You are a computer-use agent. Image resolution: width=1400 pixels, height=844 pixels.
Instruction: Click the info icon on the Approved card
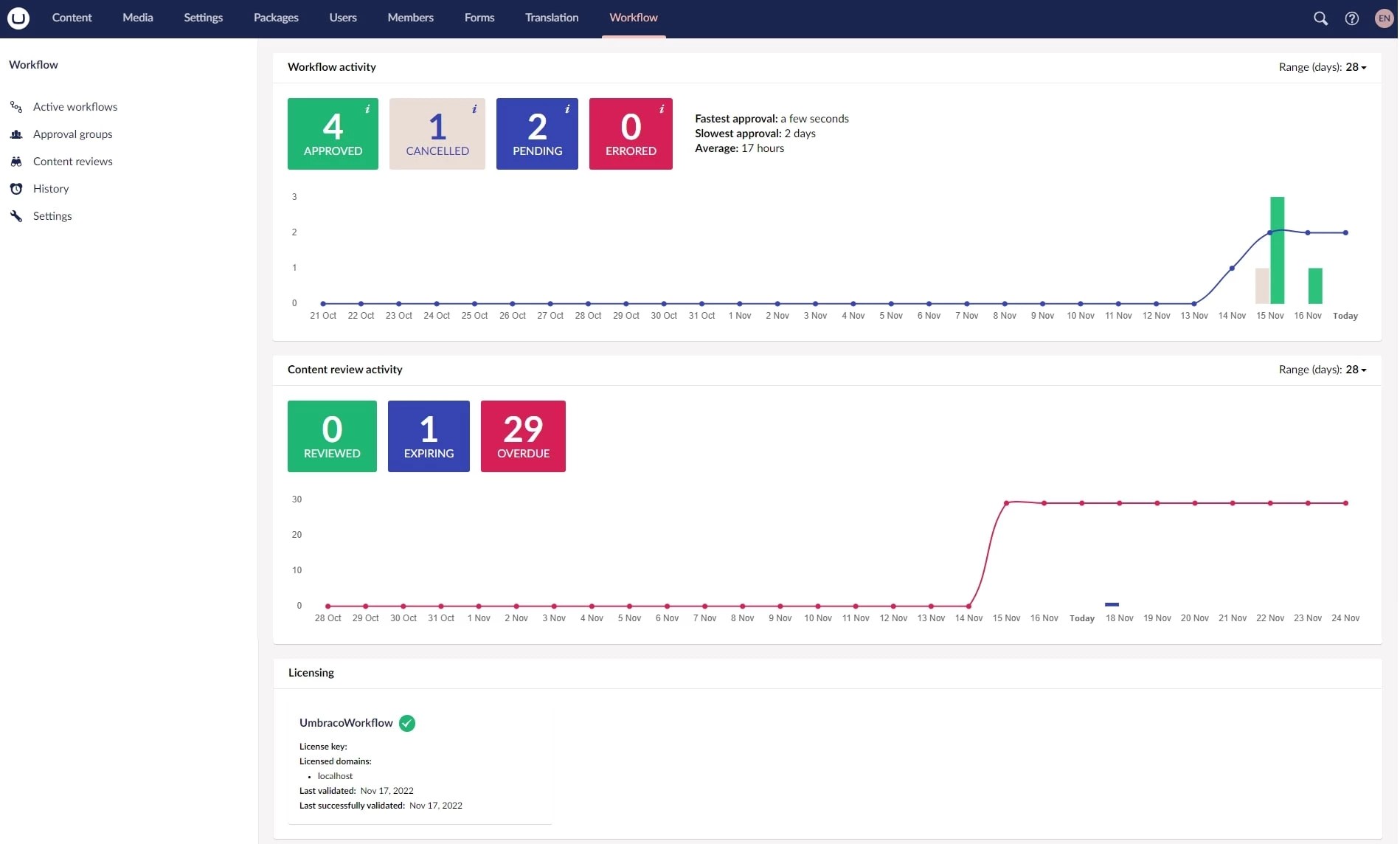(x=367, y=108)
